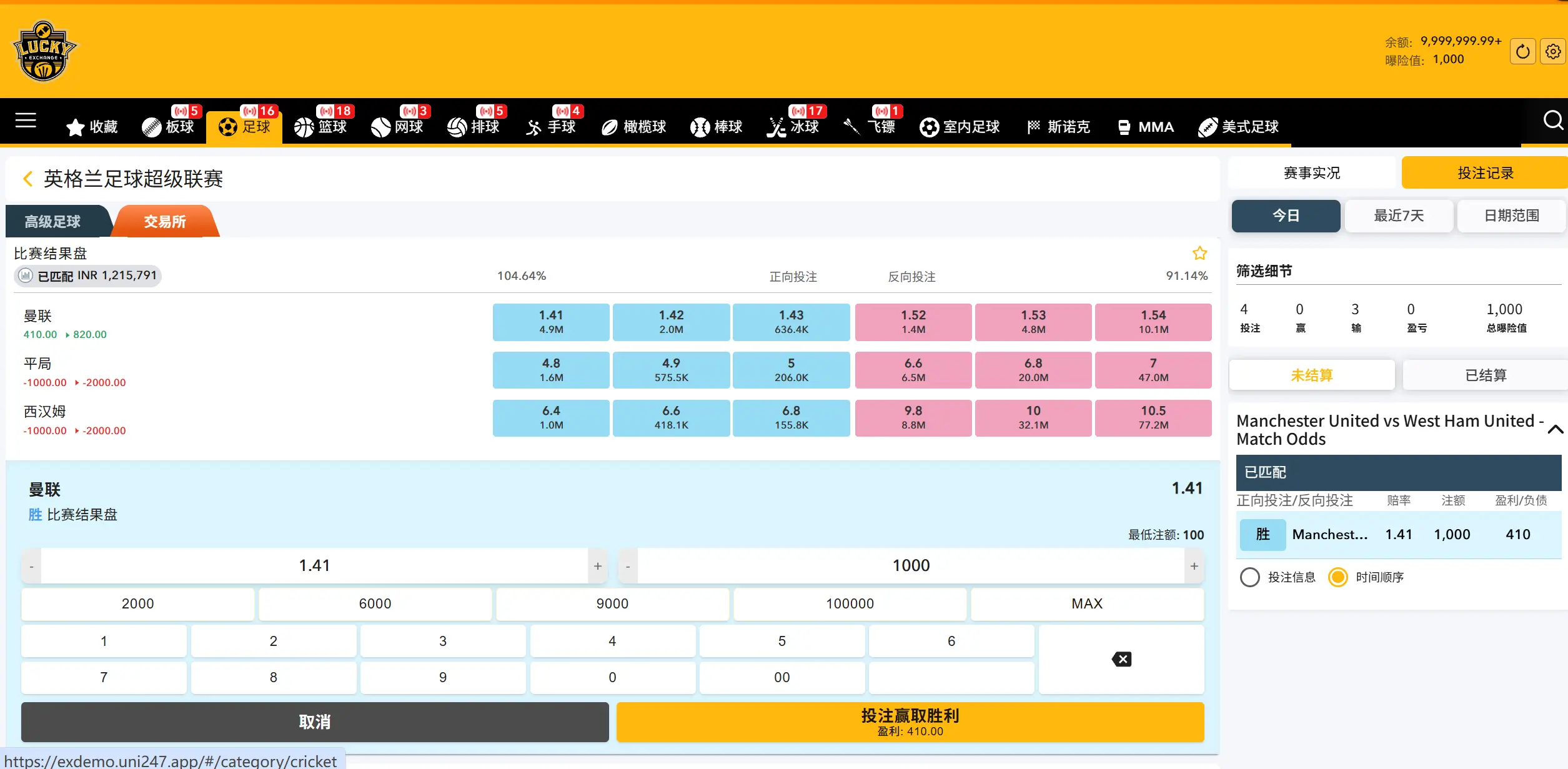Filter bets by 今日

coord(1286,216)
